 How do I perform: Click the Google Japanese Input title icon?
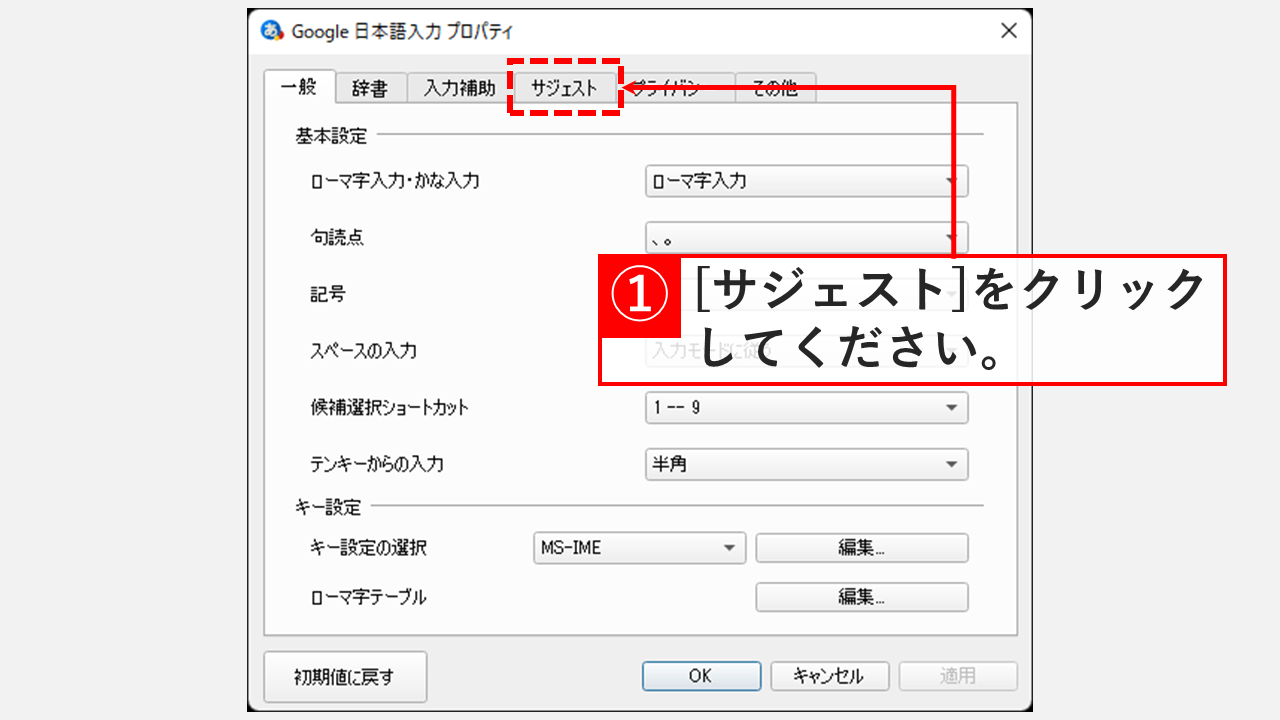tap(271, 31)
